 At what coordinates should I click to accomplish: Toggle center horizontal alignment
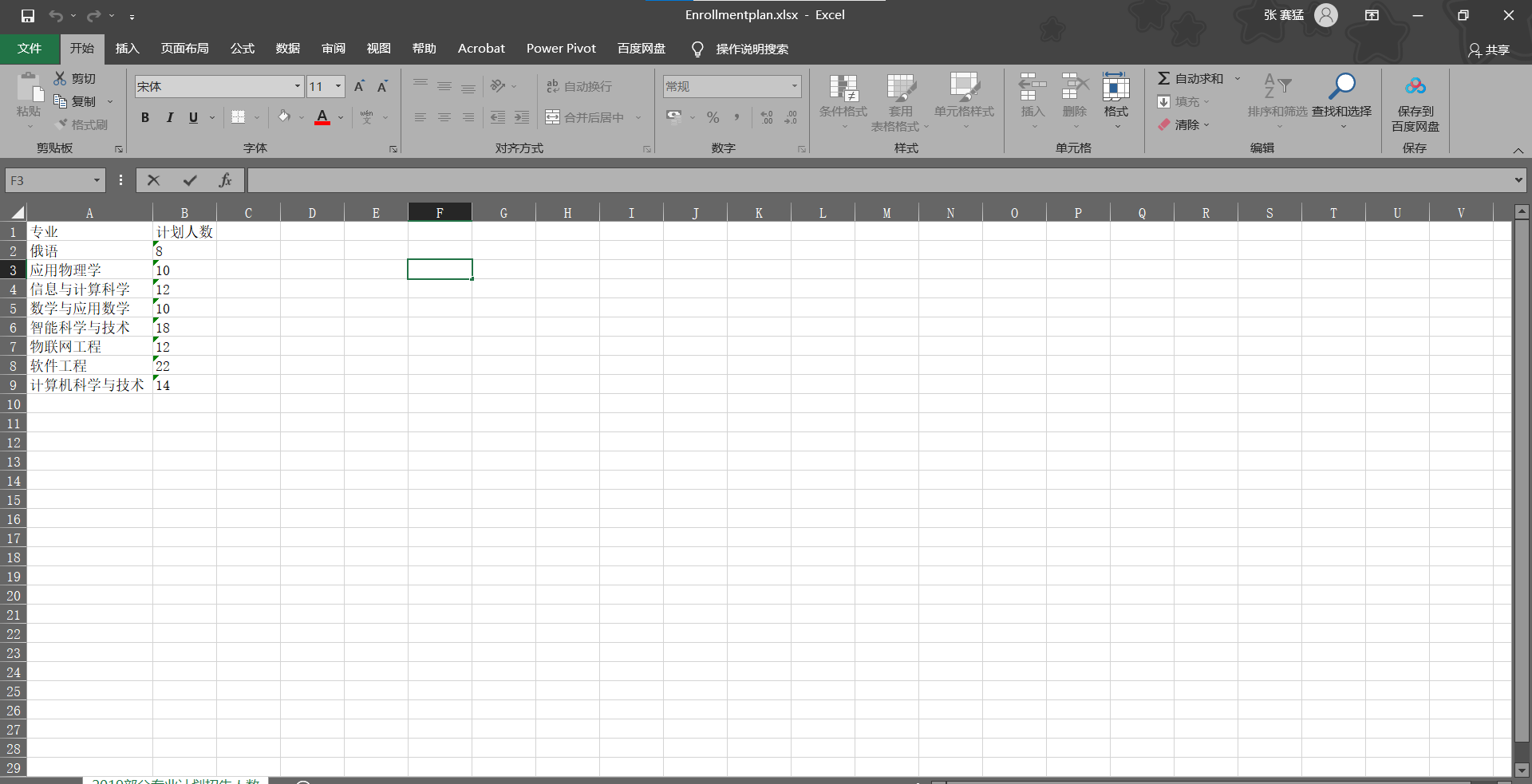[x=444, y=117]
